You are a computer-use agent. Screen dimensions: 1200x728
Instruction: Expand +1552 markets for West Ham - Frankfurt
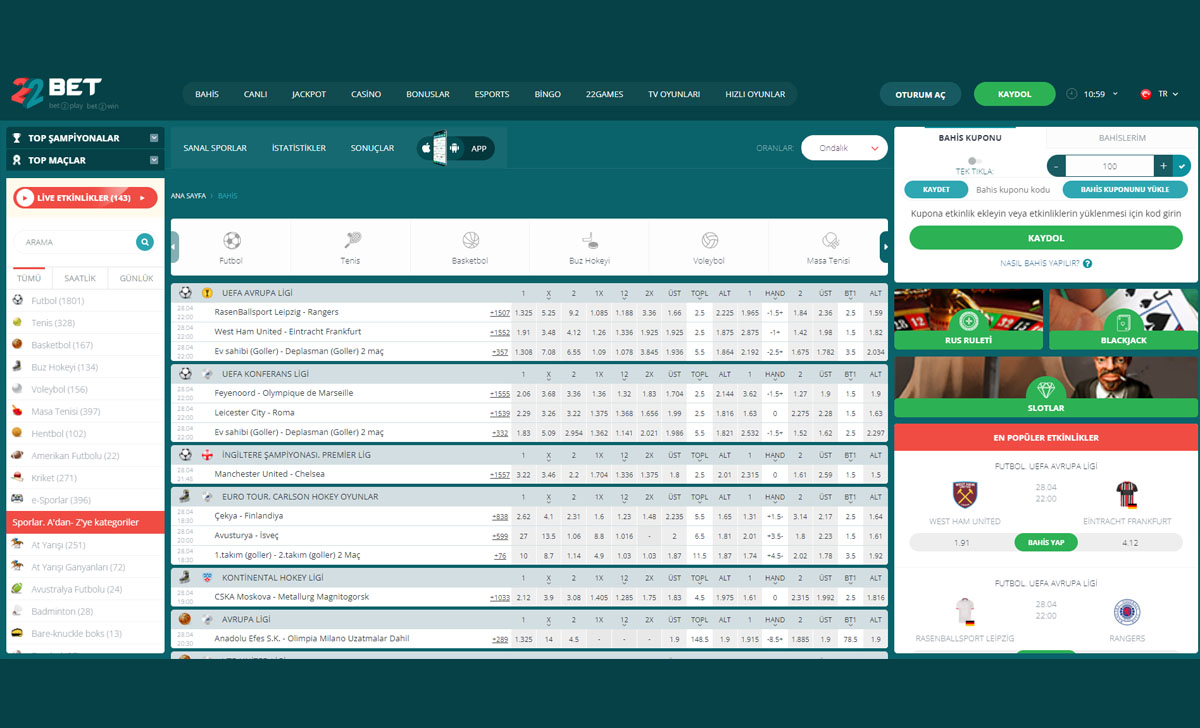(x=500, y=332)
